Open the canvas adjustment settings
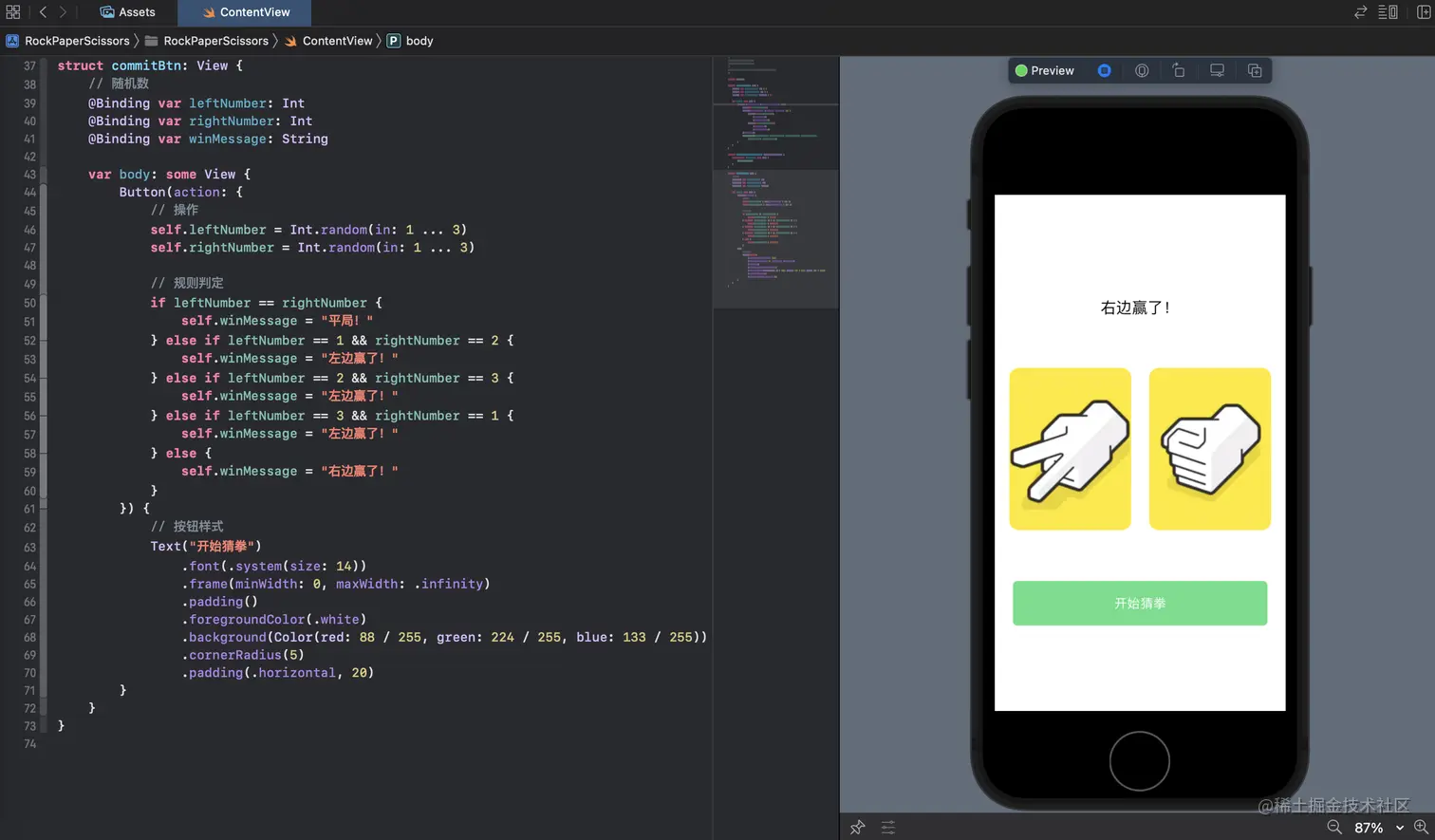The width and height of the screenshot is (1435, 840). 888,827
